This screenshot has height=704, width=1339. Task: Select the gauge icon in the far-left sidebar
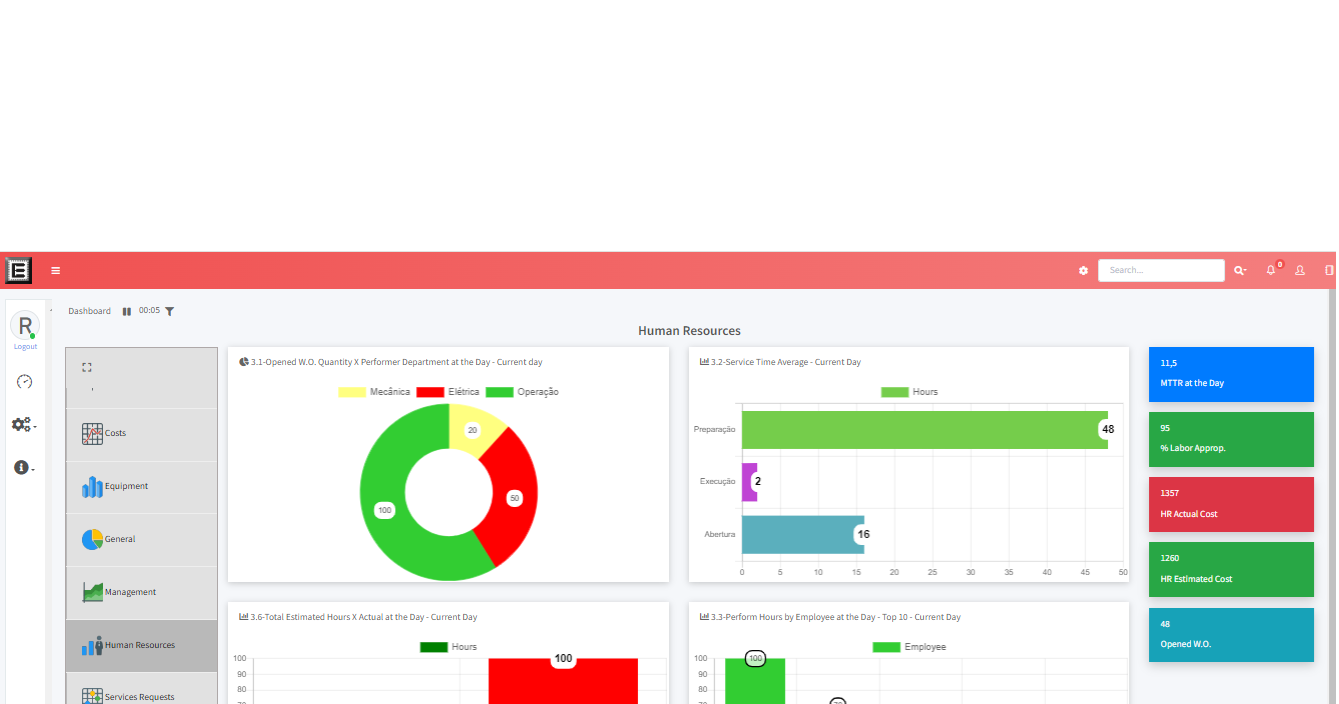click(24, 381)
